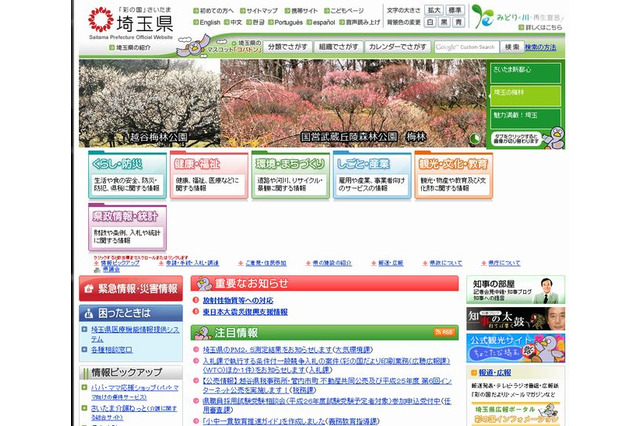Open 観光・文化・教育 category card
The height and width of the screenshot is (426, 640).
pos(453,175)
